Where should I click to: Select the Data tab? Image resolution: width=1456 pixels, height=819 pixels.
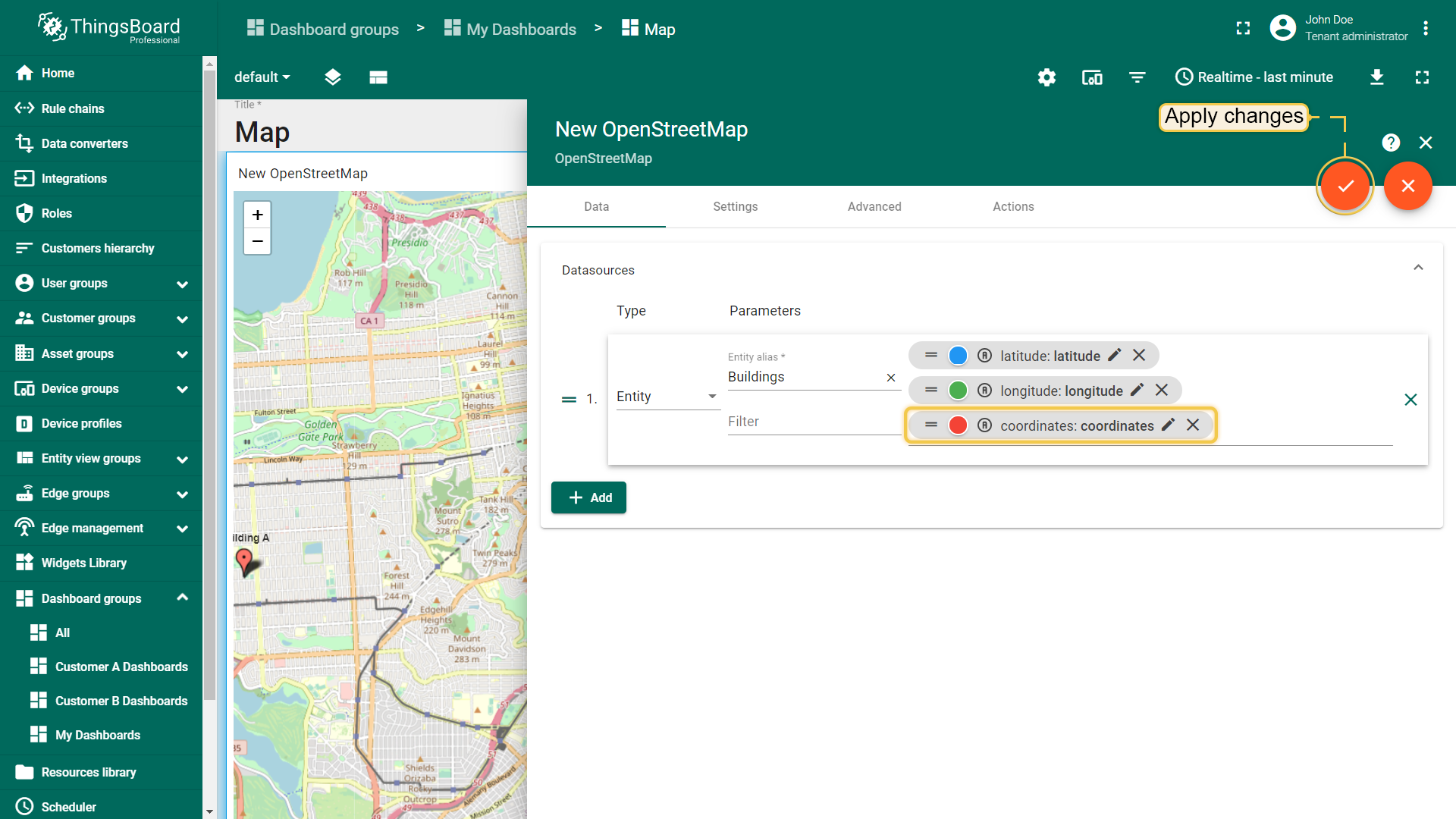point(596,206)
